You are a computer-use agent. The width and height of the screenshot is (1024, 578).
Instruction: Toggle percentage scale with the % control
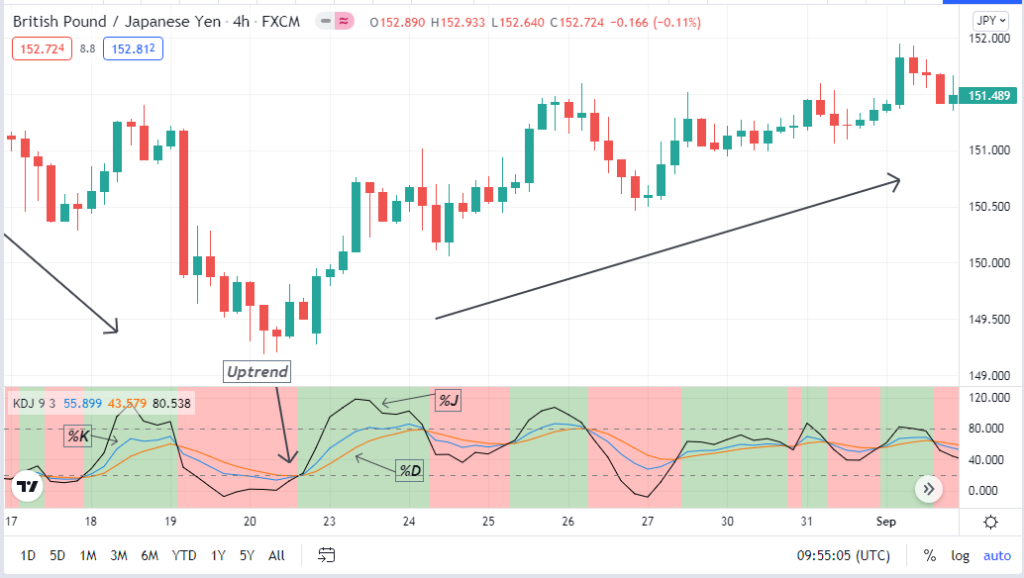tap(928, 555)
